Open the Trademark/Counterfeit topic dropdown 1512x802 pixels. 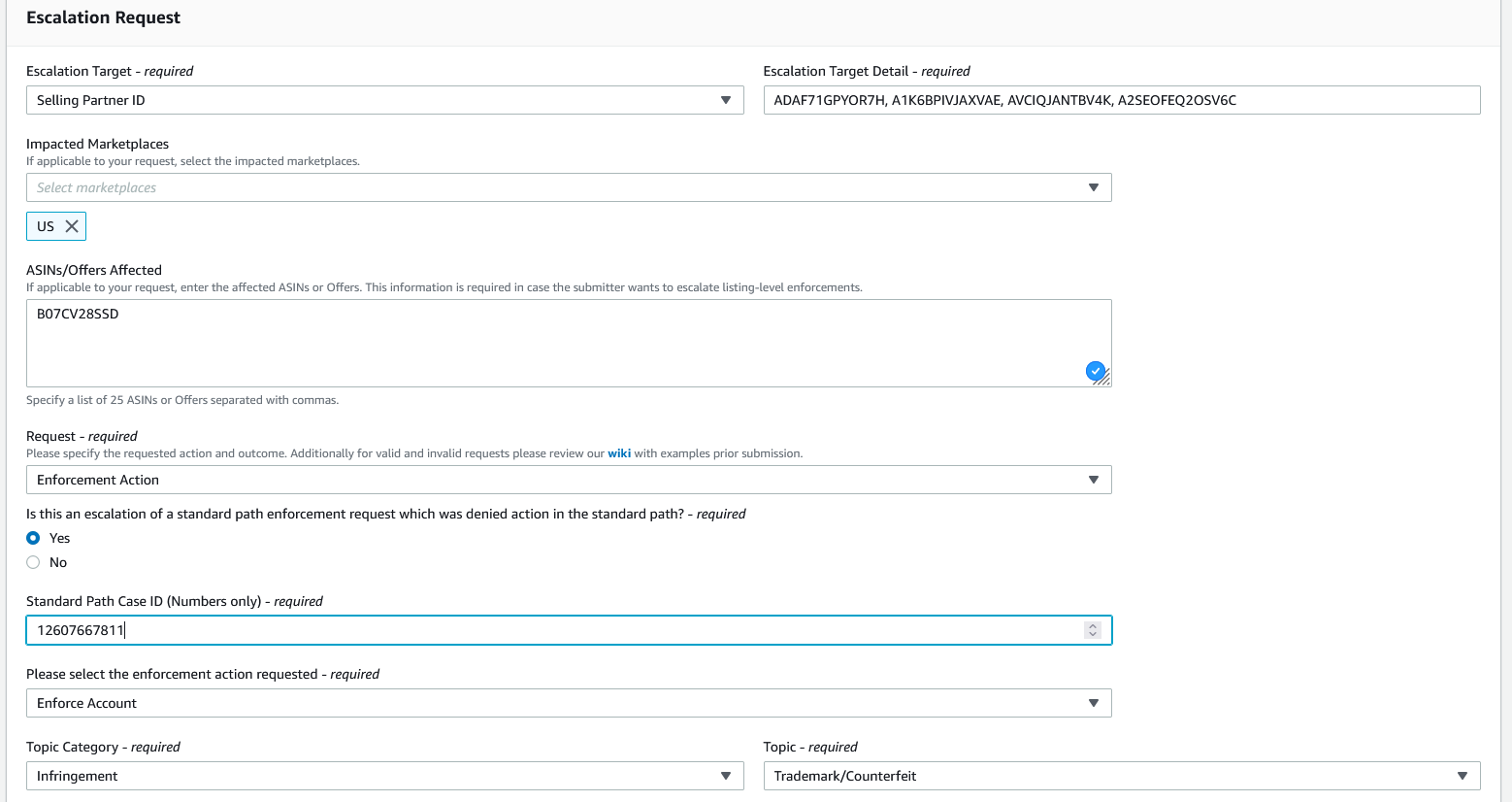(1122, 776)
